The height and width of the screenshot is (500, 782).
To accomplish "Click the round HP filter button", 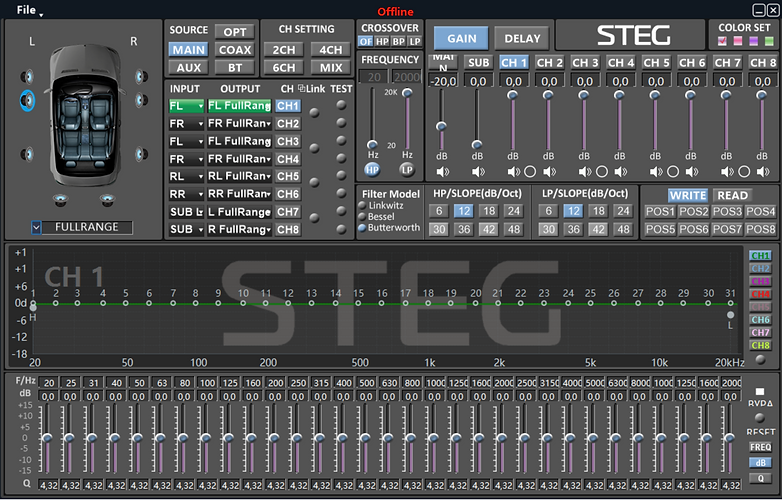I will pos(372,170).
